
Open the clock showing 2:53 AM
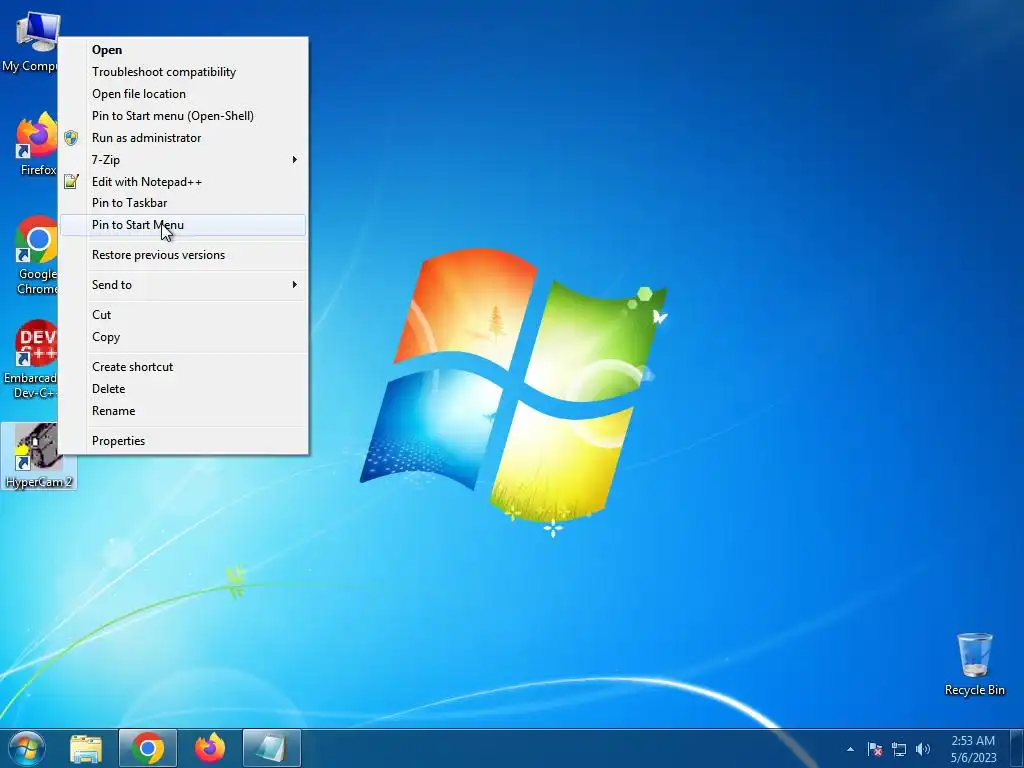pos(973,749)
